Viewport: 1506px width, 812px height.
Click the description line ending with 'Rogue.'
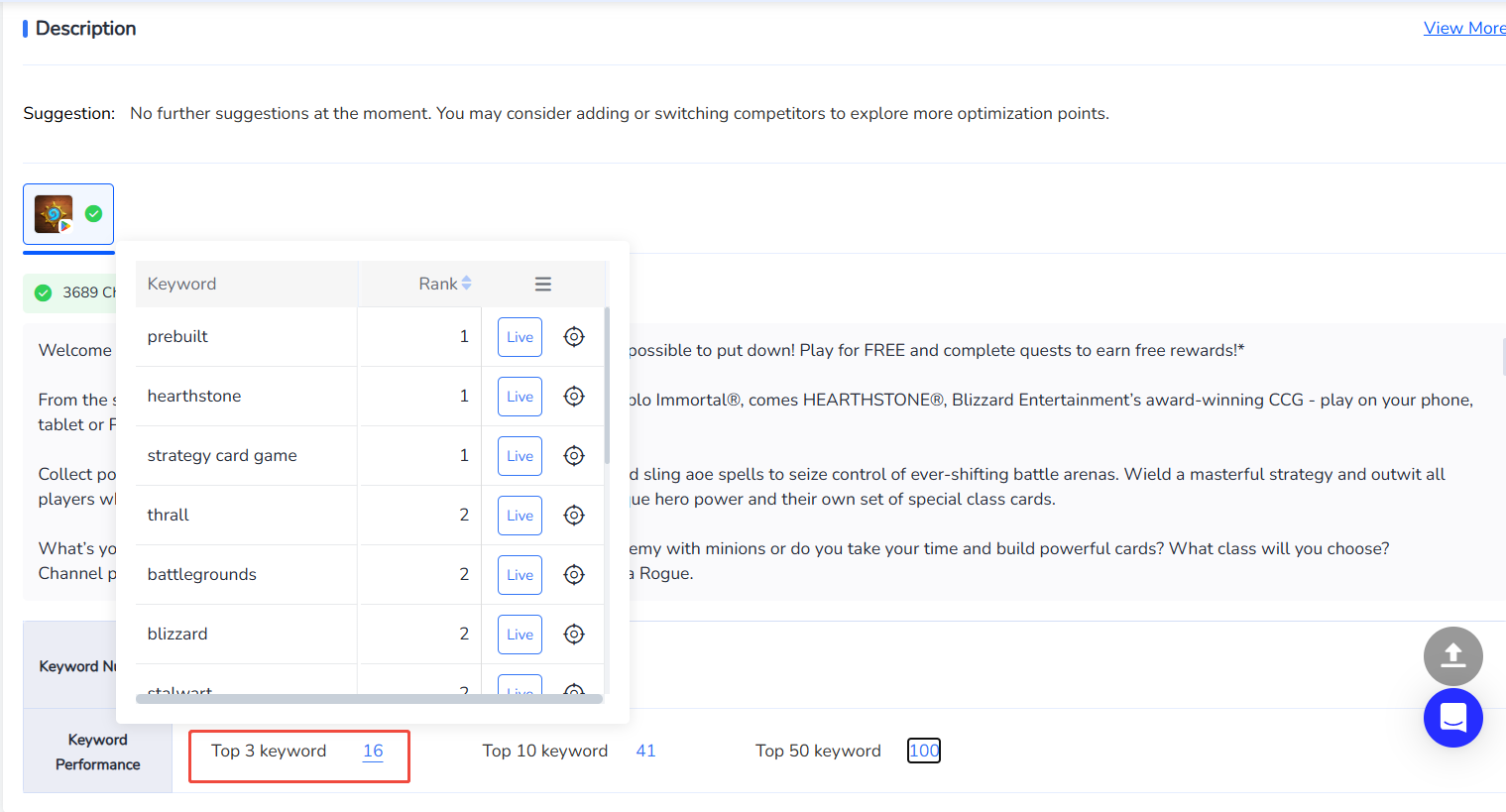pos(661,573)
